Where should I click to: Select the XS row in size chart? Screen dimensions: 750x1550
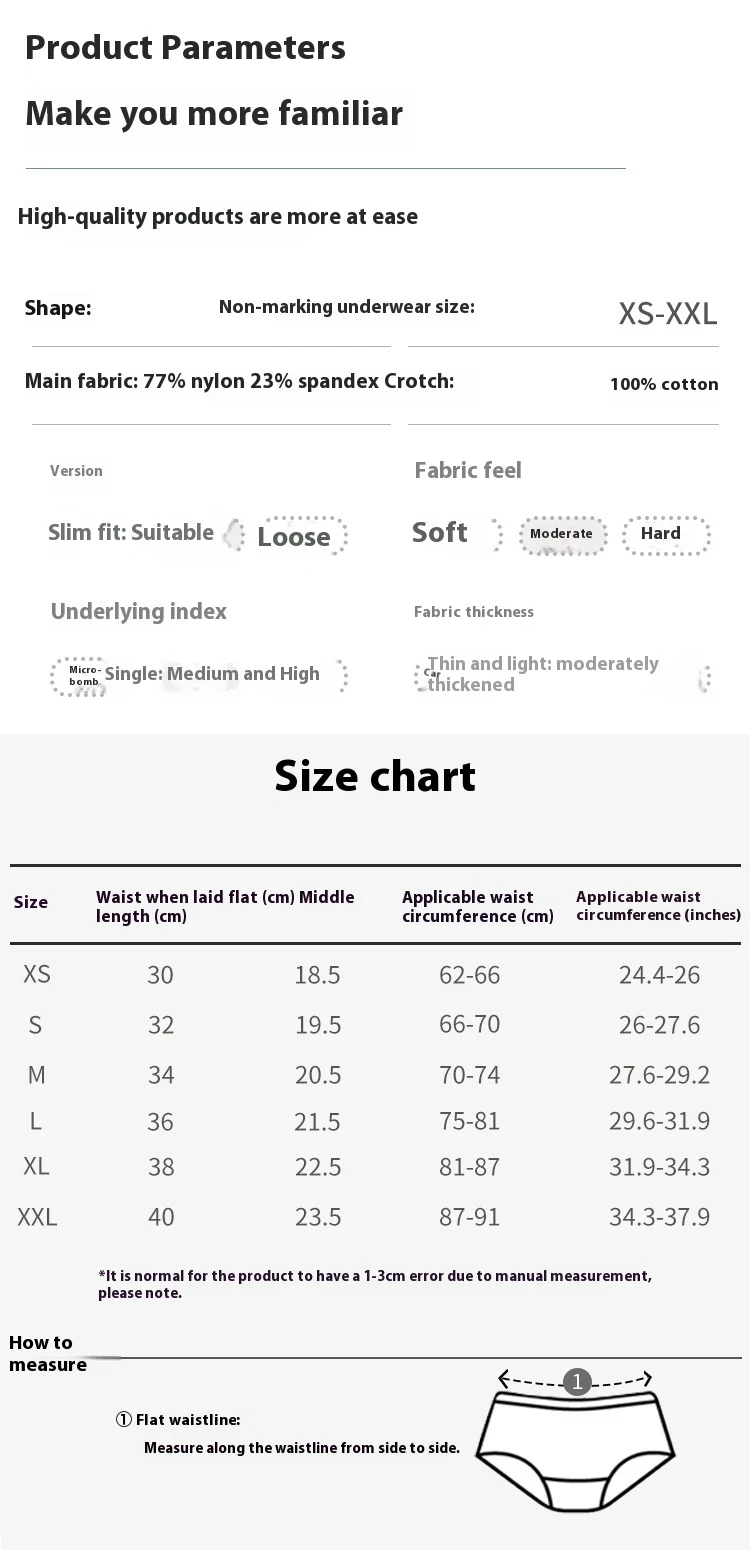375,974
